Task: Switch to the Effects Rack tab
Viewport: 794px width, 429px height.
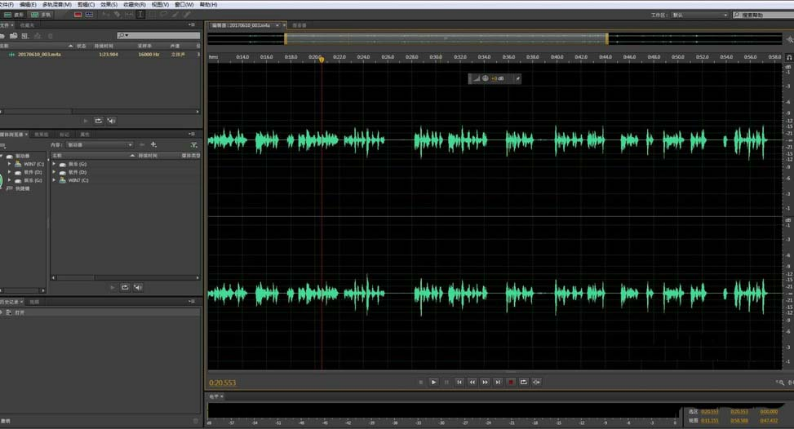Action: tap(41, 134)
